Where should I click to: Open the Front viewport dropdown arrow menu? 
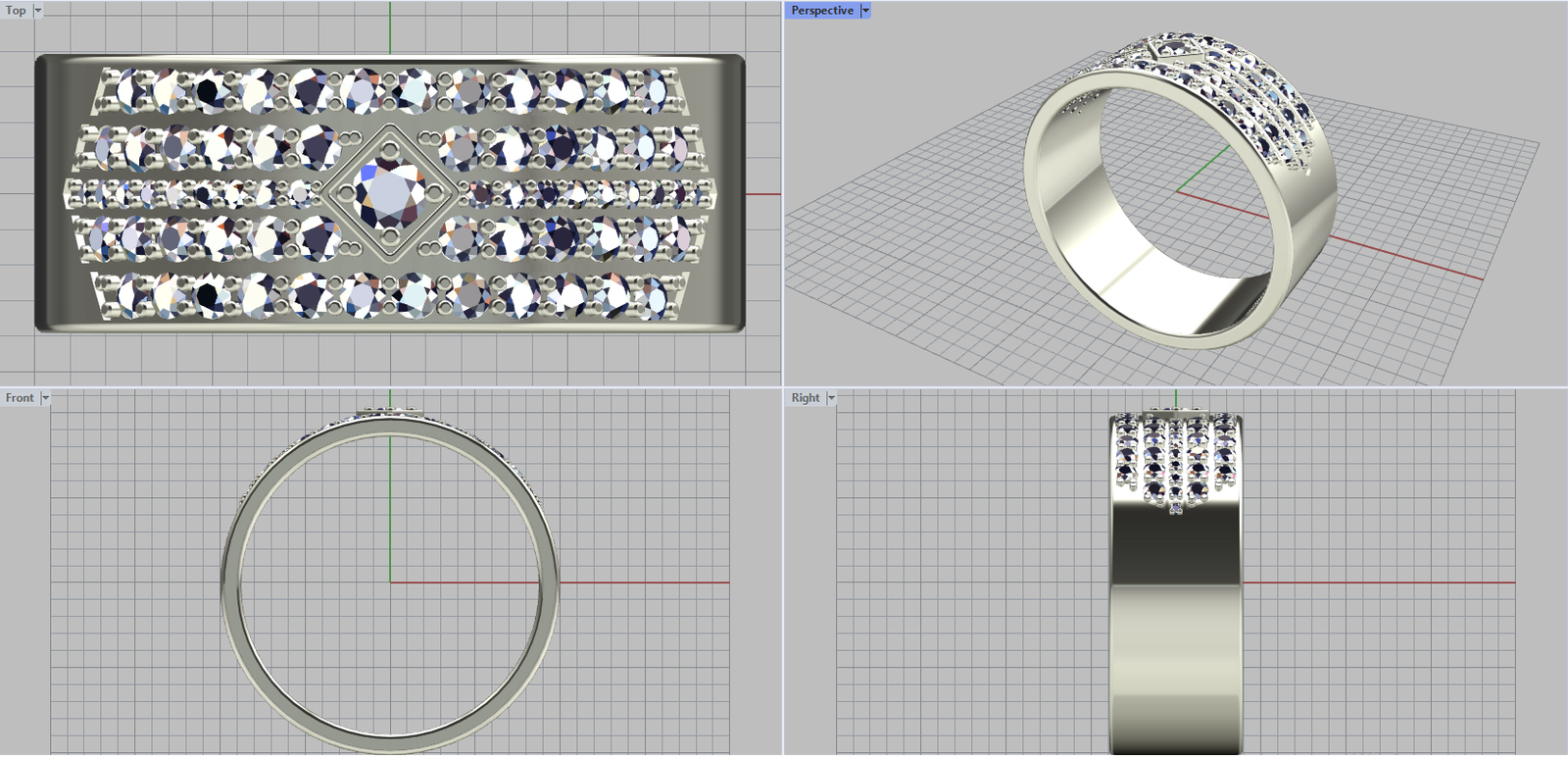coord(45,398)
